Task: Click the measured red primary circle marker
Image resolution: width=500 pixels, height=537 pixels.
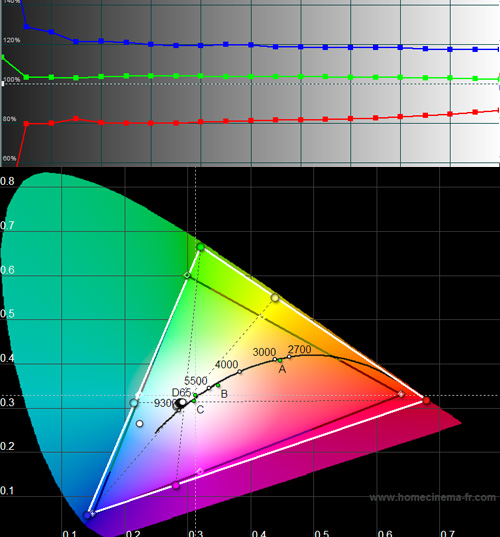Action: click(x=426, y=400)
